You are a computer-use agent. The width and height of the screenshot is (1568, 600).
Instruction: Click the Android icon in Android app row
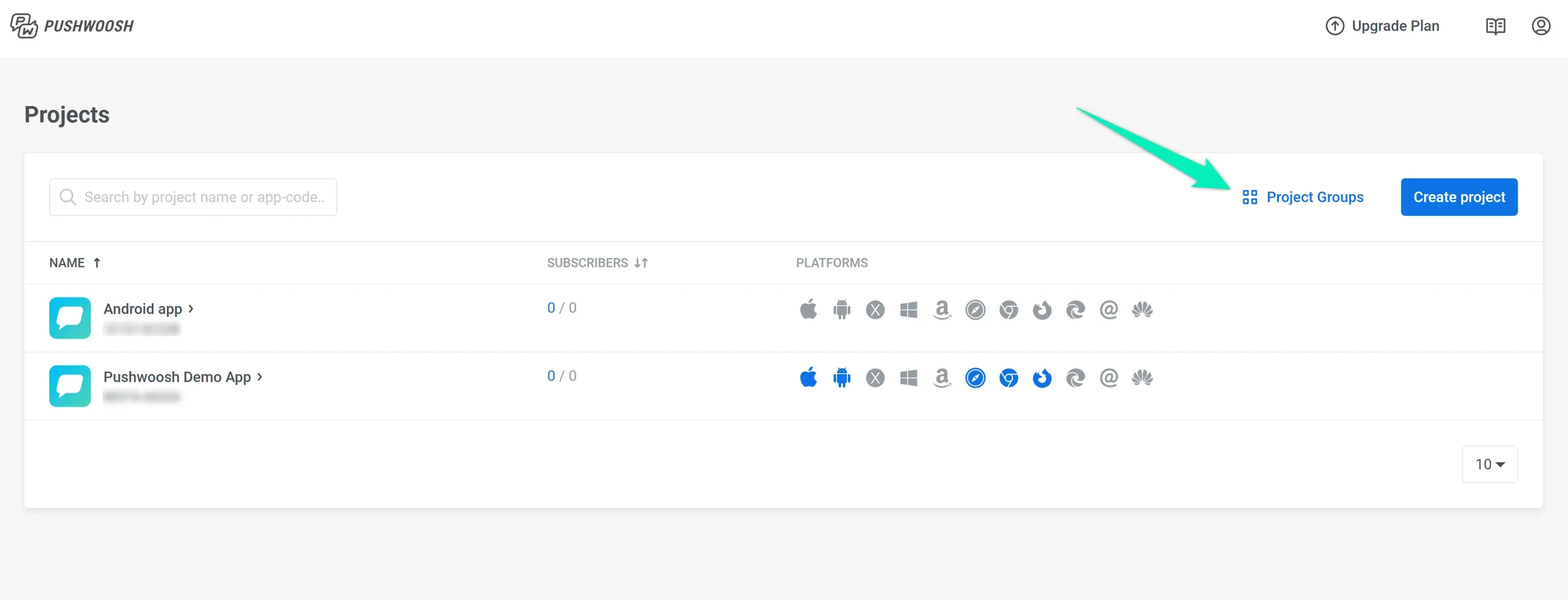[x=842, y=309]
